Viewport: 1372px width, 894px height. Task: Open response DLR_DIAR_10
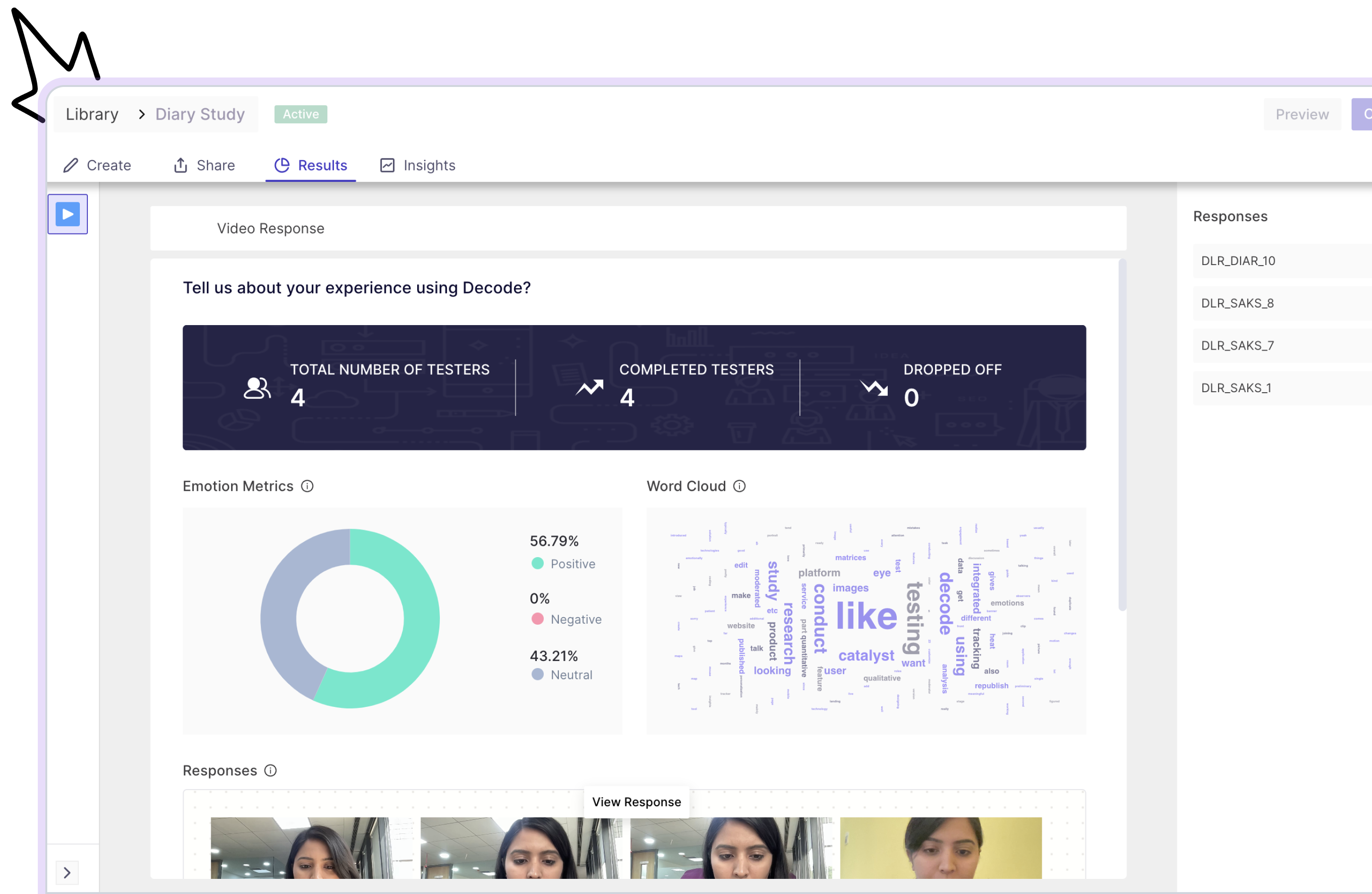pos(1283,260)
